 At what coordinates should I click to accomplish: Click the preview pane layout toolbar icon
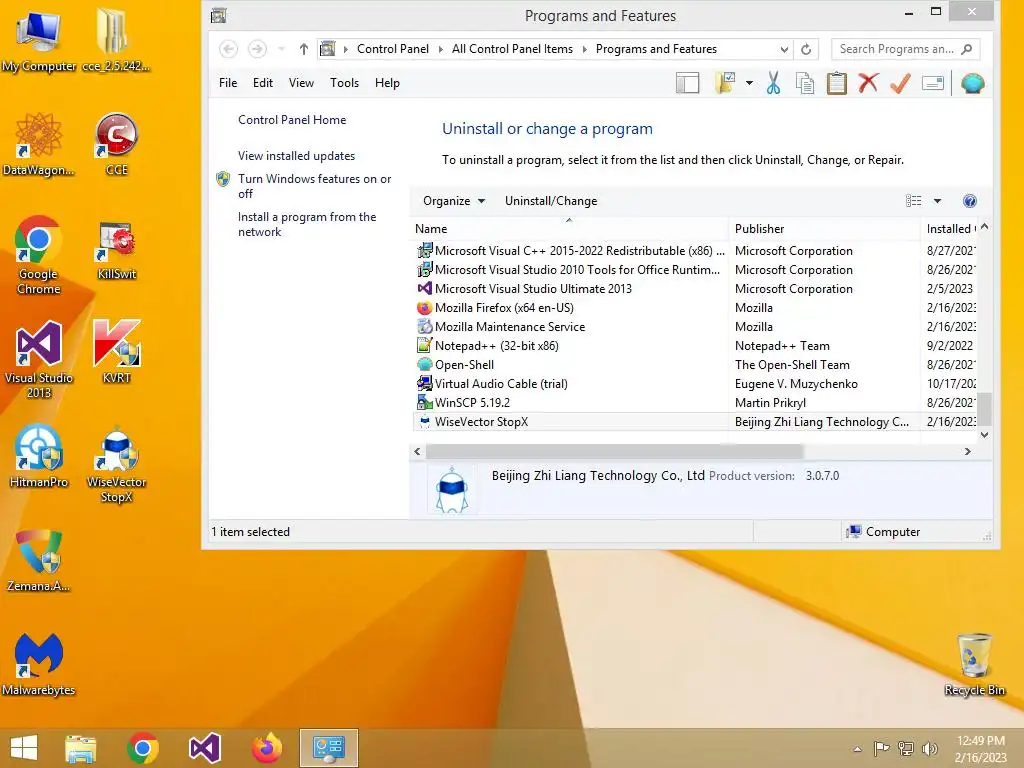pos(687,84)
